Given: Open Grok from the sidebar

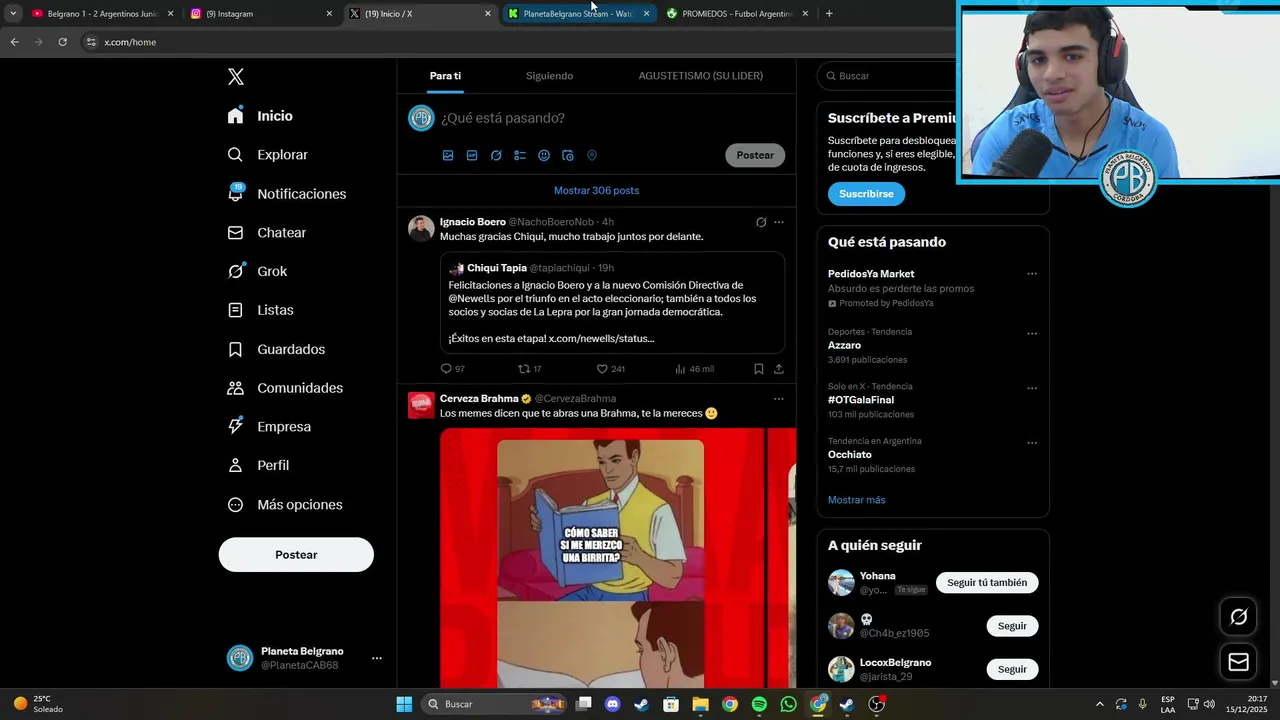Looking at the screenshot, I should pyautogui.click(x=257, y=271).
